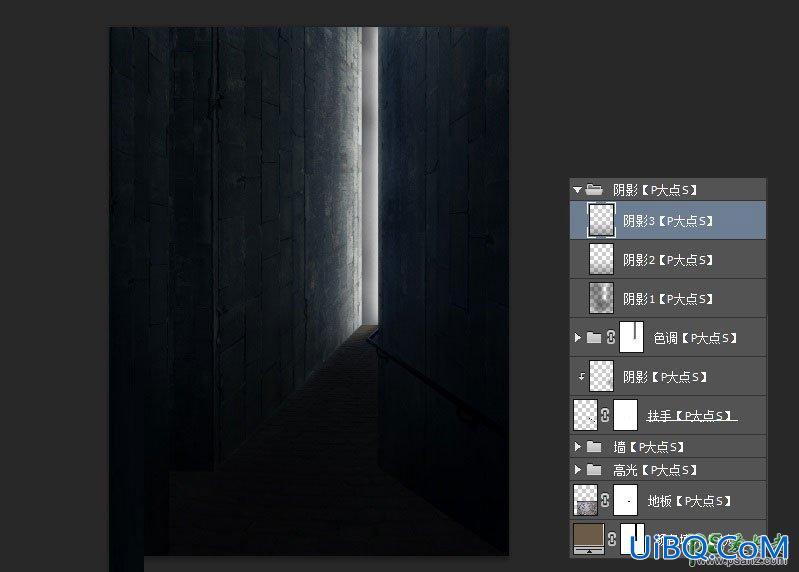This screenshot has width=799, height=572.
Task: Click the folder icon of 墙 group
Action: click(594, 447)
